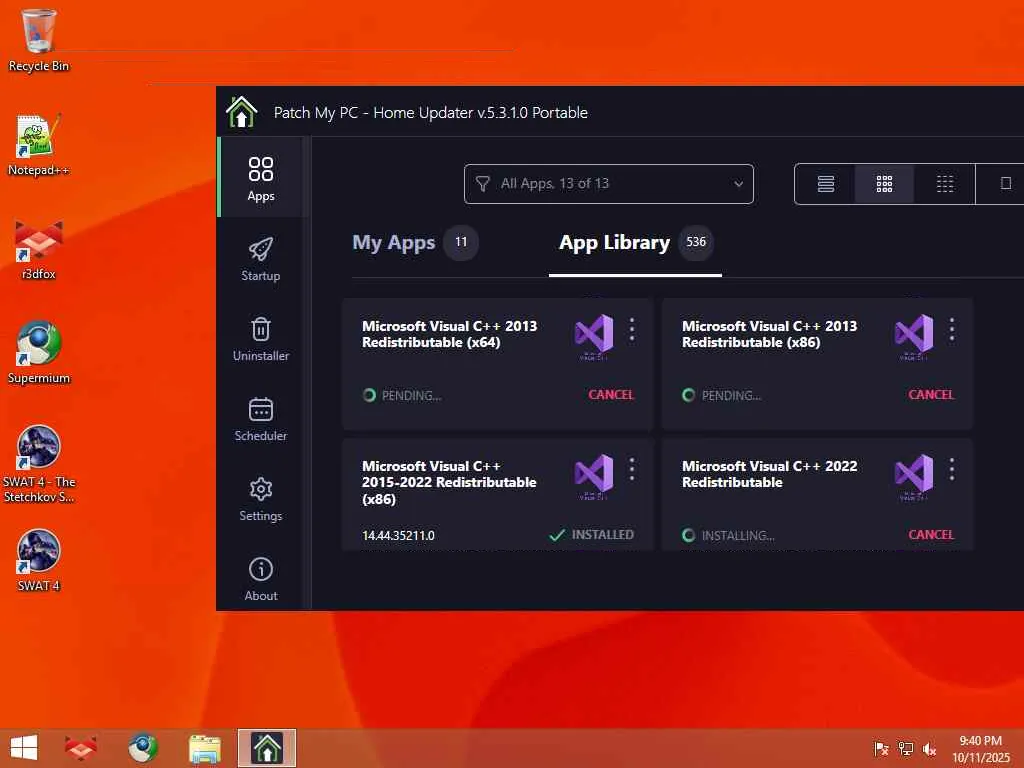Cancel pending Visual C++ 2013 x64 install

611,395
